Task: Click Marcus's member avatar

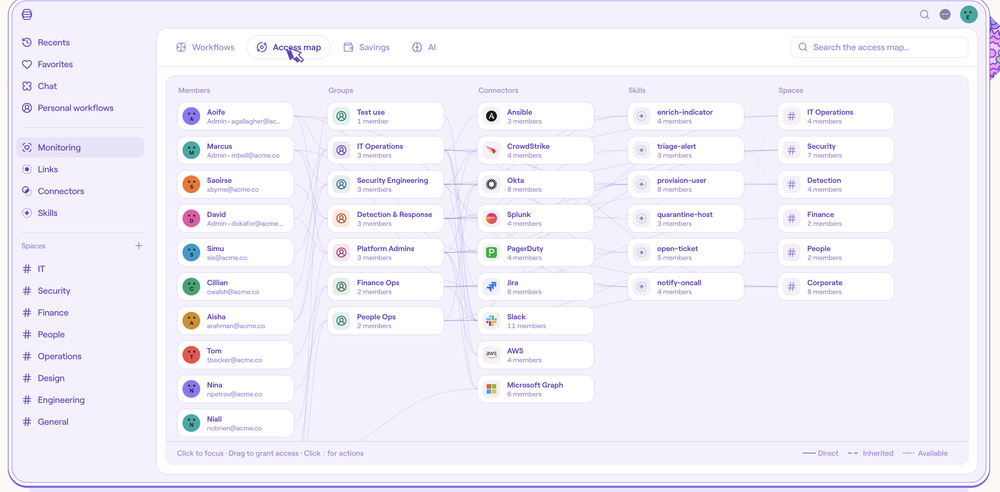Action: click(x=191, y=150)
